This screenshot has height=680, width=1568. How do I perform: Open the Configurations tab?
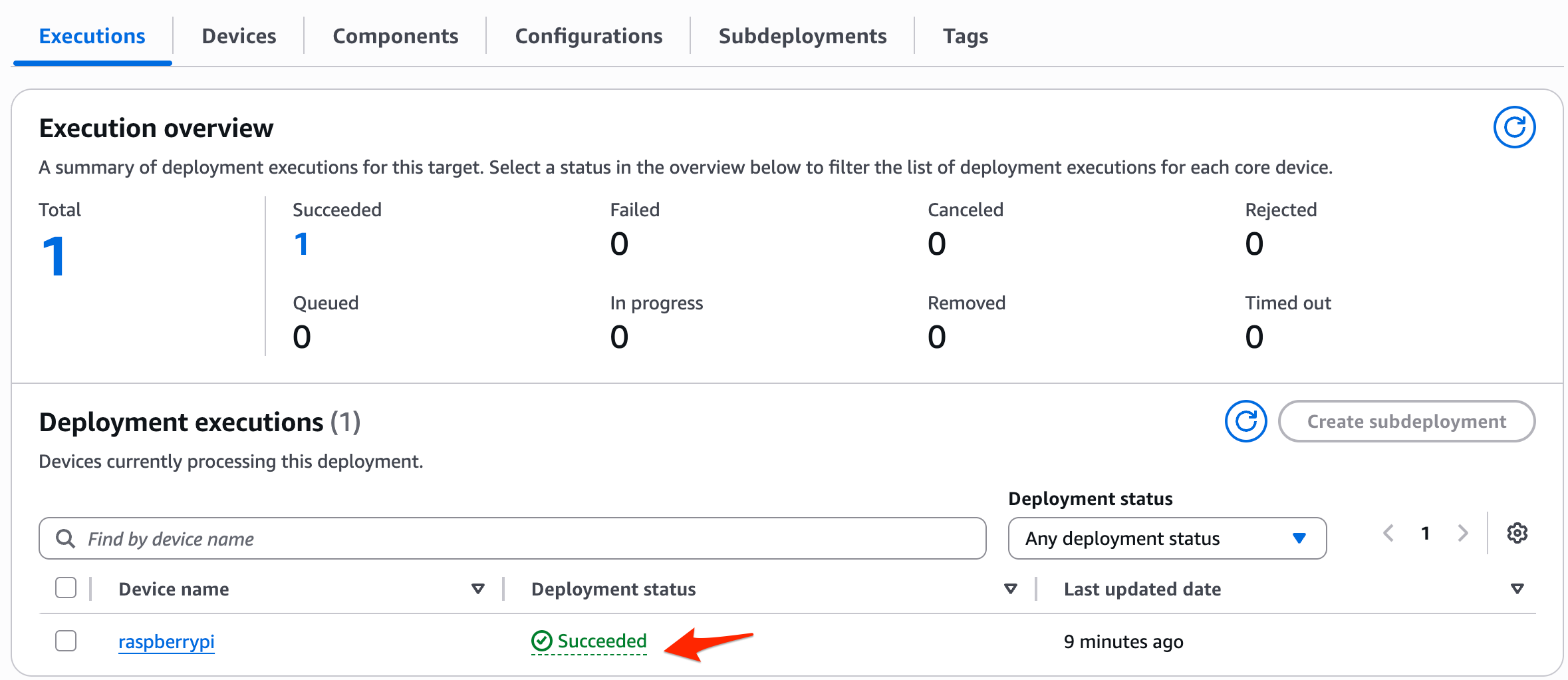[588, 36]
